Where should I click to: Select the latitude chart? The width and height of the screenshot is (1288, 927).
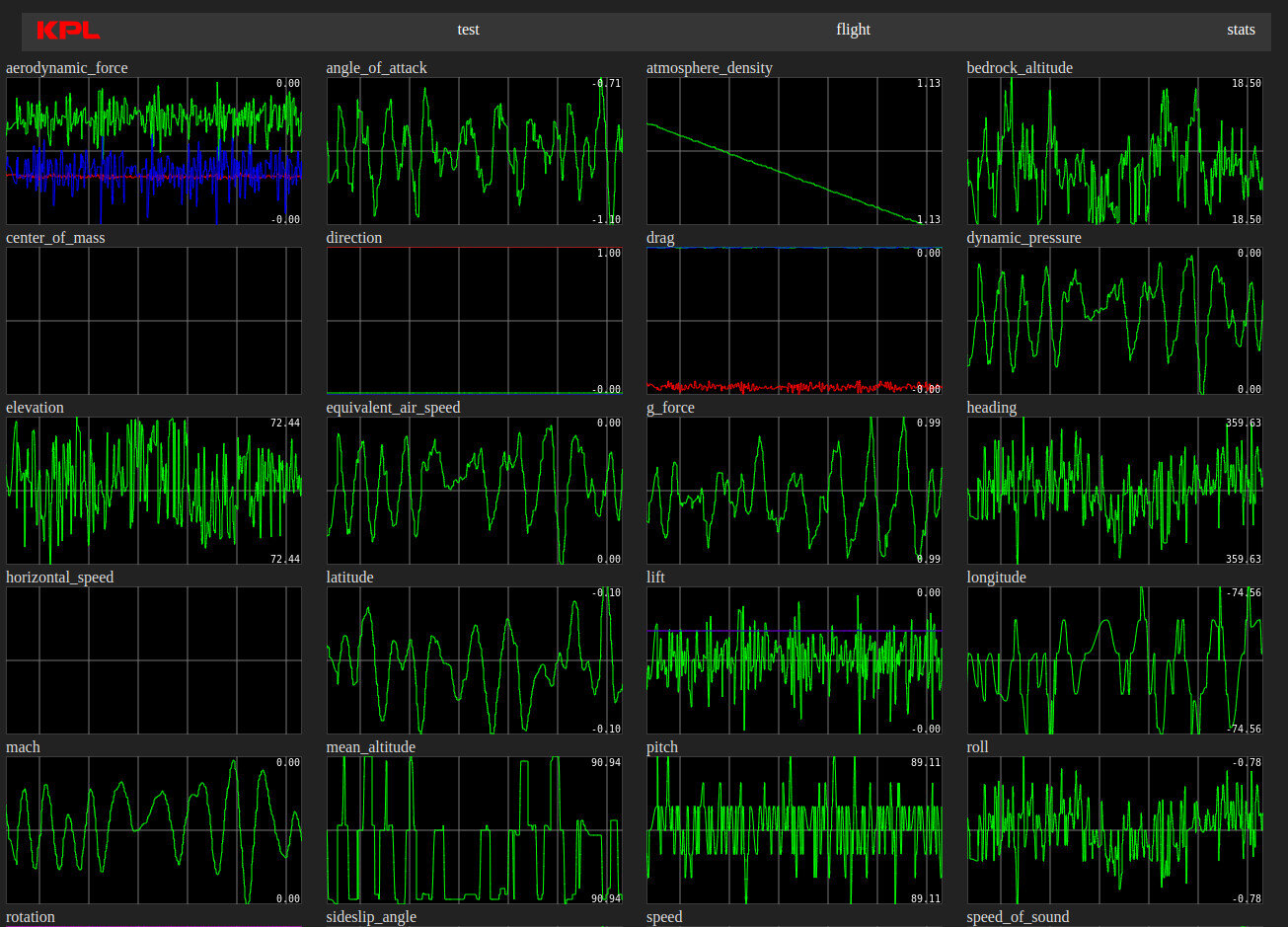475,660
